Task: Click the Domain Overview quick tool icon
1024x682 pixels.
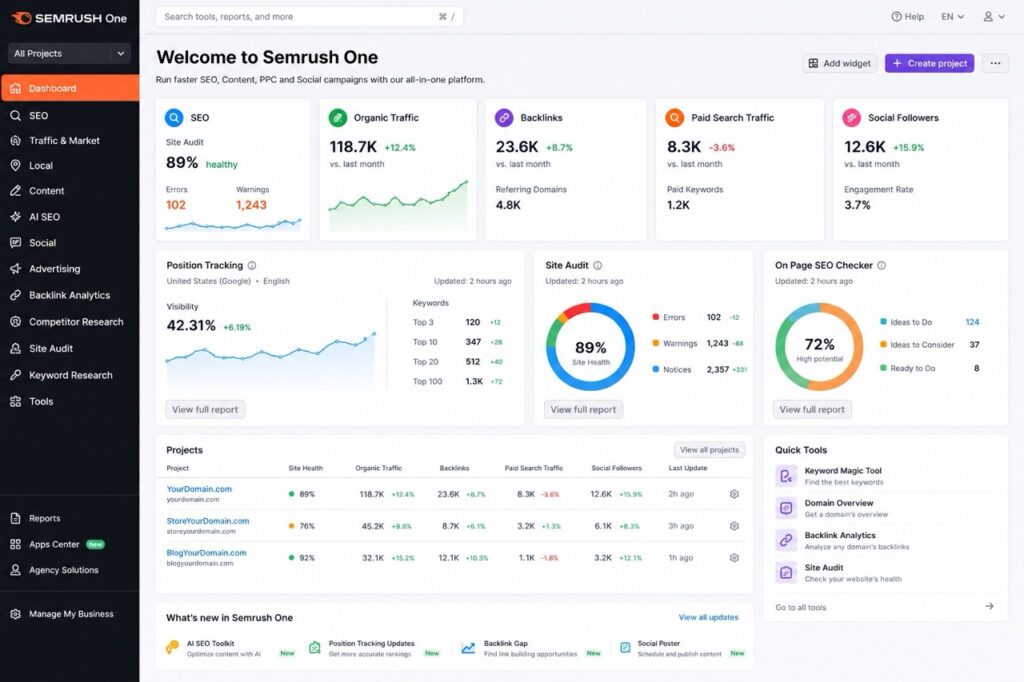Action: pyautogui.click(x=786, y=508)
